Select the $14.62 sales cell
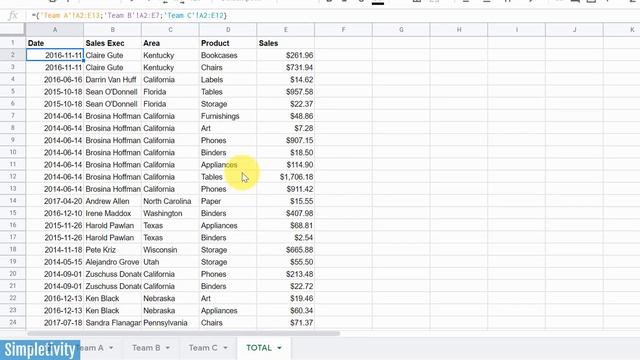This screenshot has width=640, height=360. pos(286,80)
